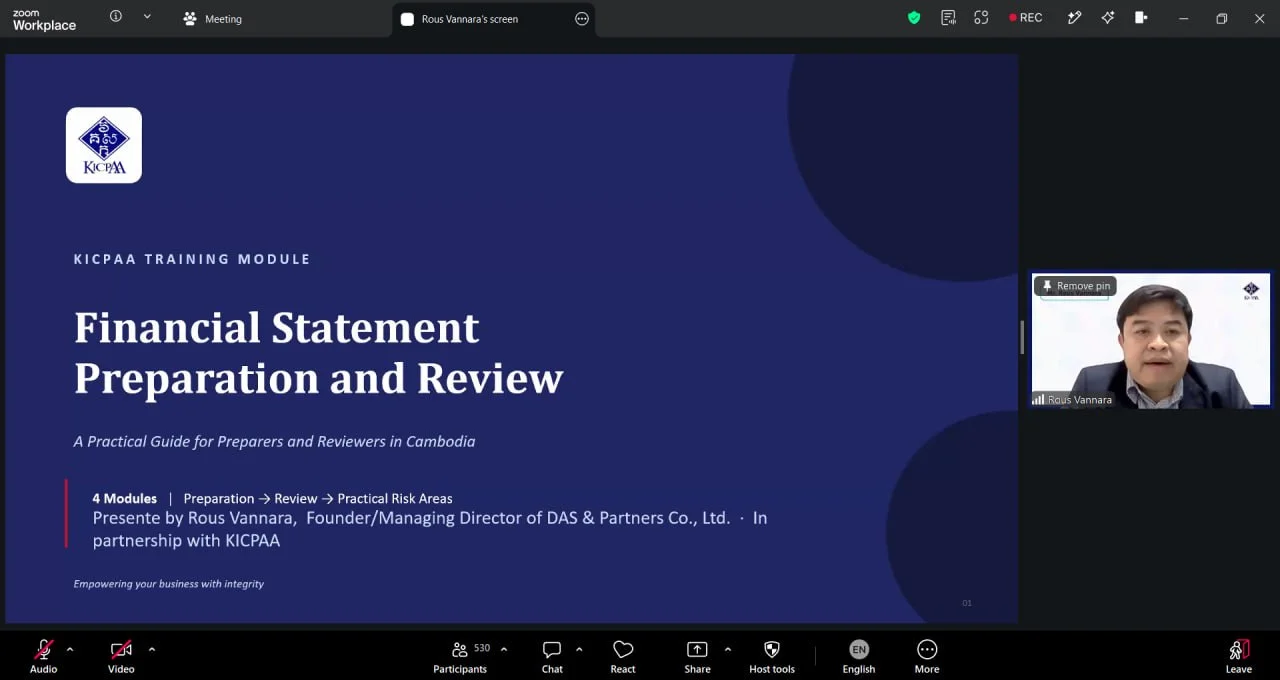Open ellipsis options on shared screen tab
Screen dimensions: 1280x680
[582, 19]
